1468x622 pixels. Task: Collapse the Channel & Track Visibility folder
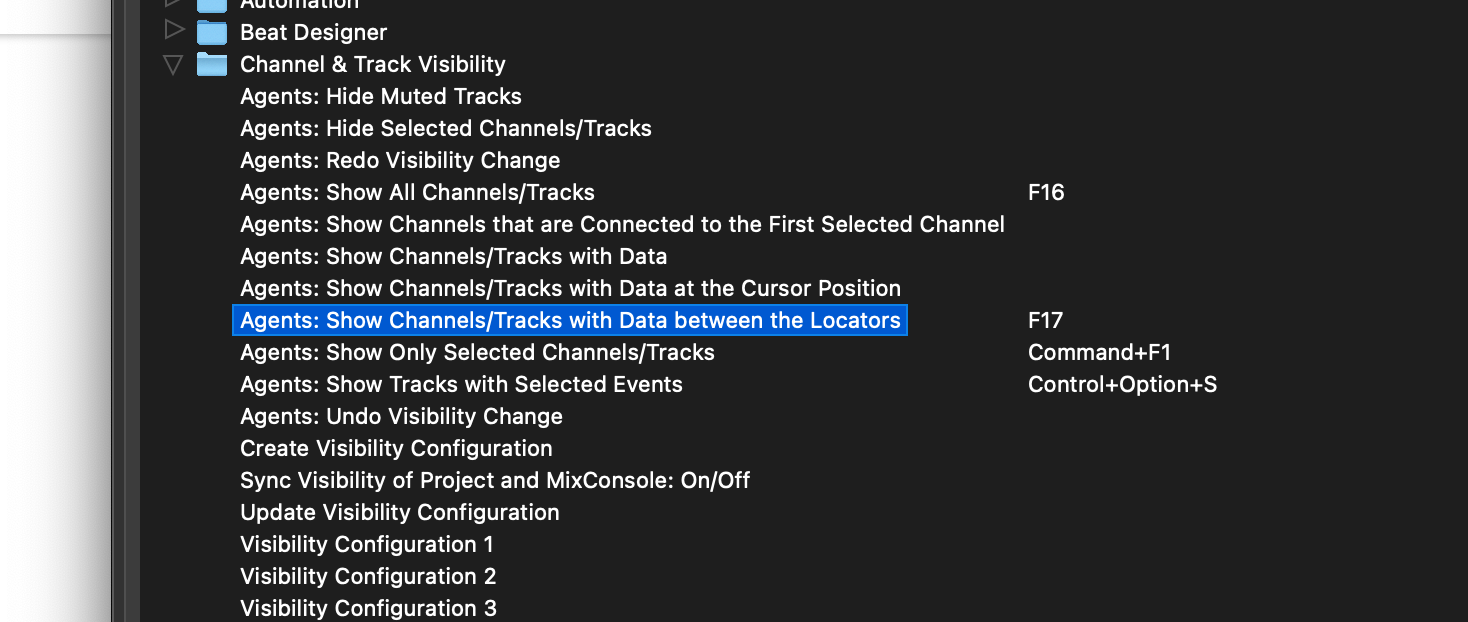point(174,65)
